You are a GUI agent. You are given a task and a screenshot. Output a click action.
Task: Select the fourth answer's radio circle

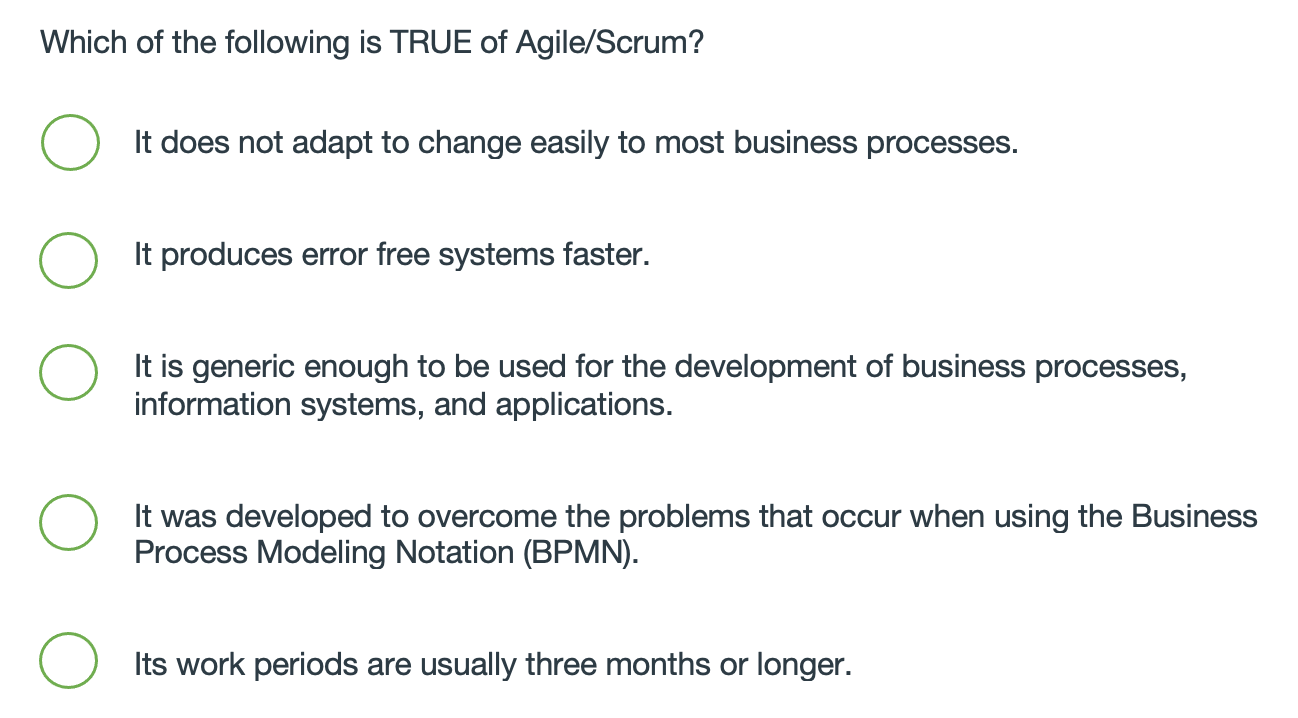(x=68, y=522)
